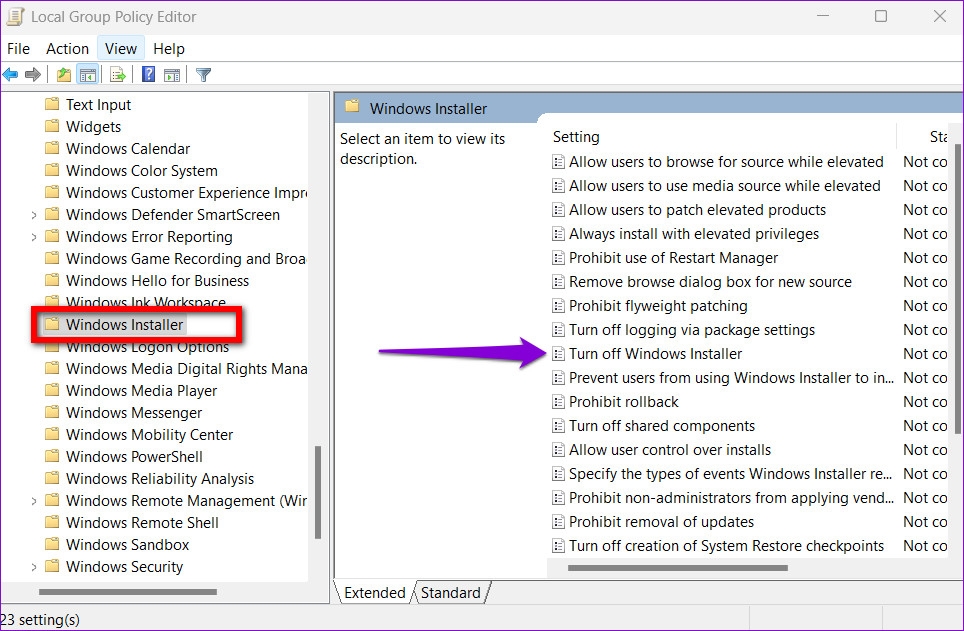The width and height of the screenshot is (964, 631).
Task: Click the policy icon for Turn off shared components
Action: tap(558, 426)
